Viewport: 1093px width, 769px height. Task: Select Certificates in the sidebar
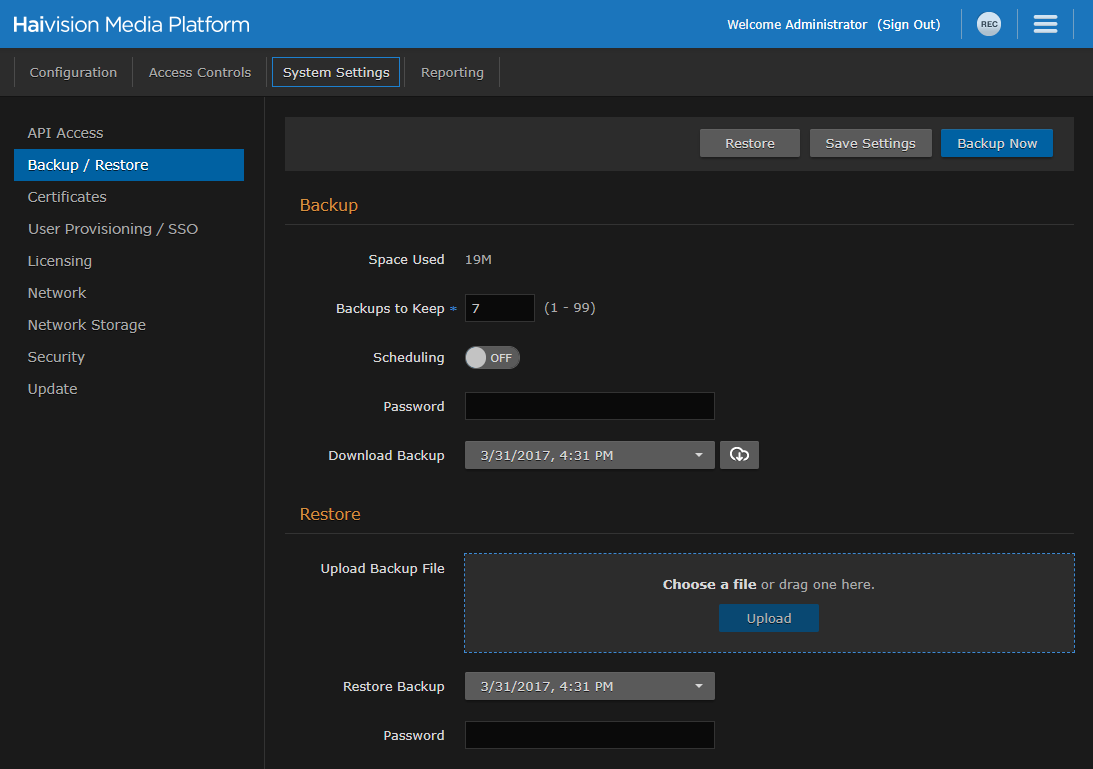[67, 196]
